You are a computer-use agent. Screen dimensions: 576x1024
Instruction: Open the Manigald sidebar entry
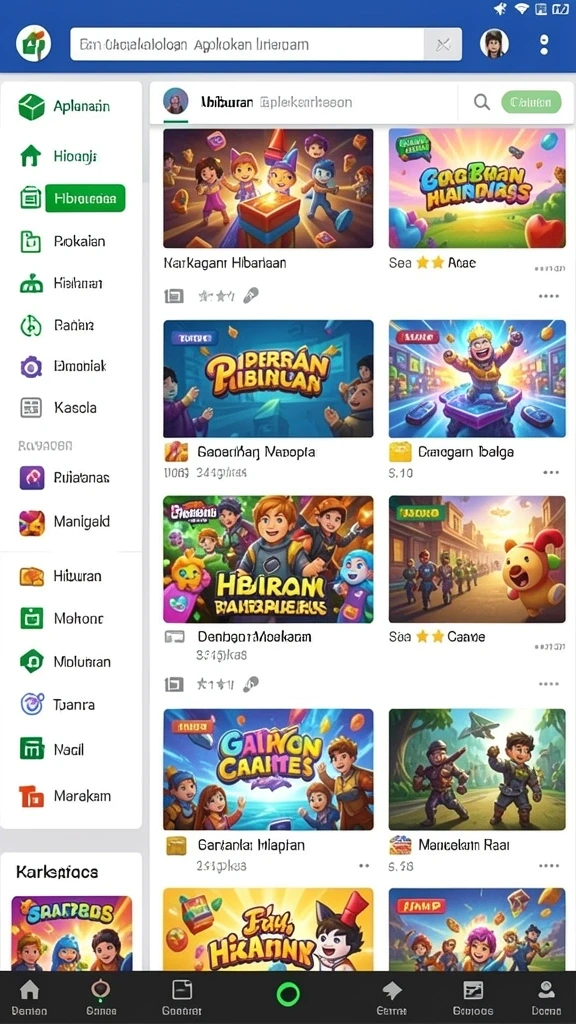(64, 522)
